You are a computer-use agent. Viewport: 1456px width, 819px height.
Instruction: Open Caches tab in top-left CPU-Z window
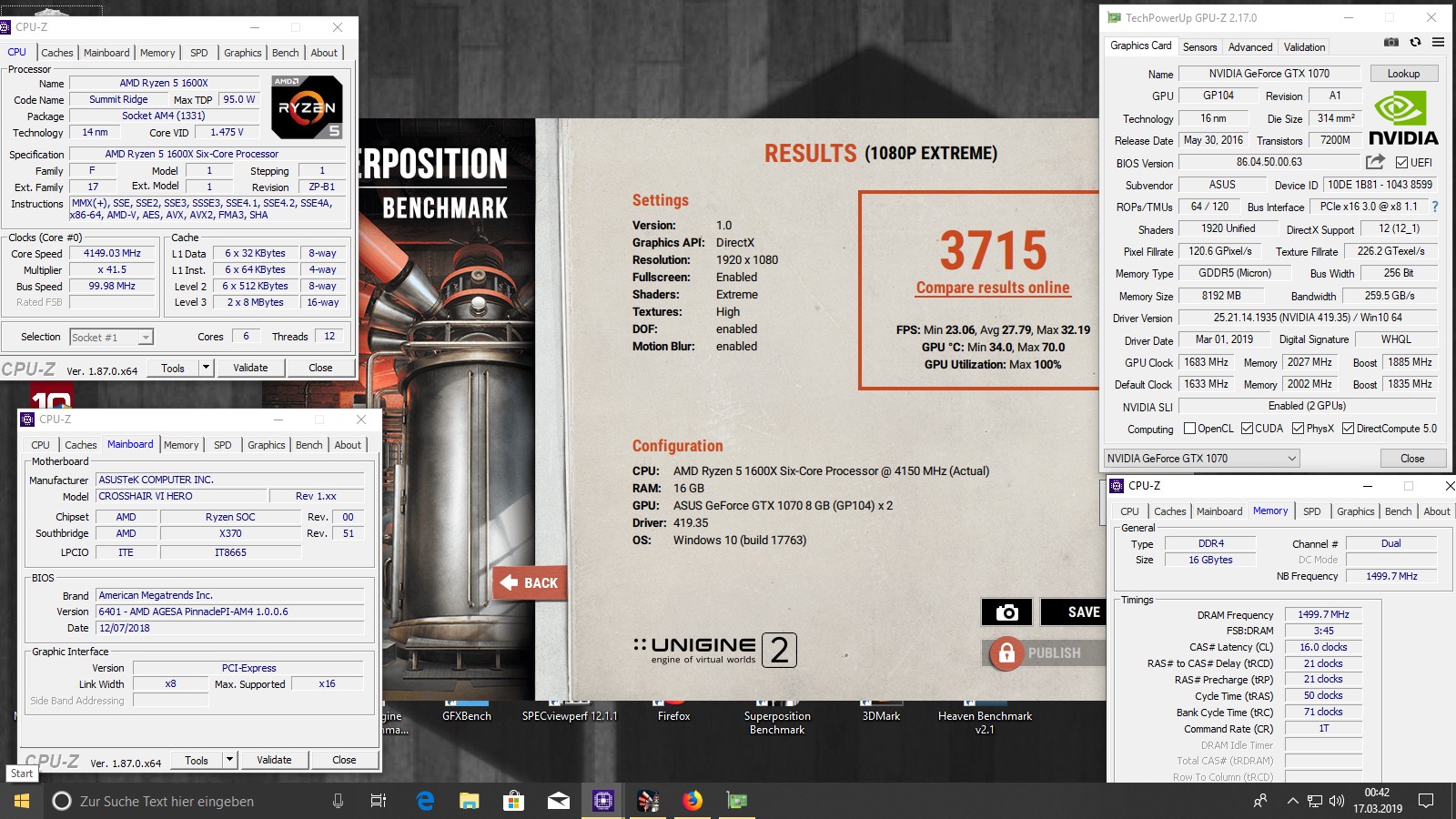tap(56, 53)
